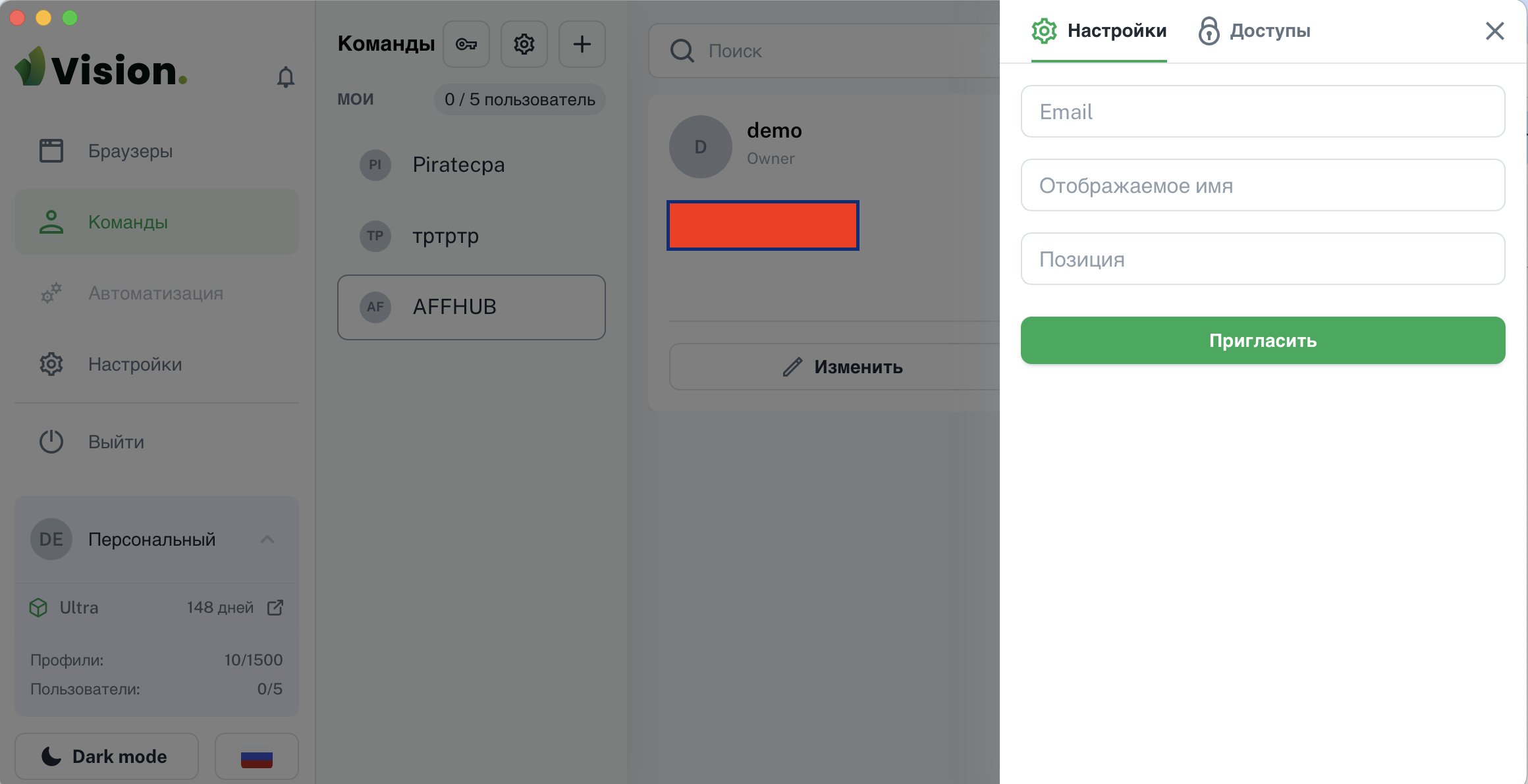Screen dimensions: 1528x784
Task: Expand the Персональный account card
Action: pyautogui.click(x=157, y=540)
